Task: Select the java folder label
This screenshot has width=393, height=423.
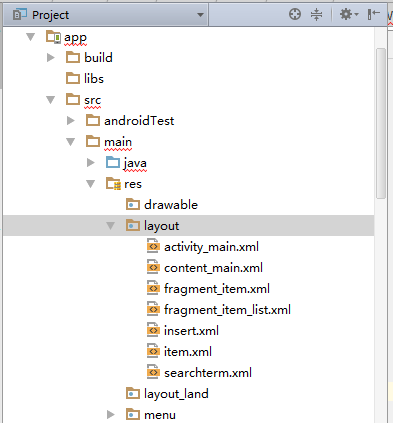Action: click(135, 163)
